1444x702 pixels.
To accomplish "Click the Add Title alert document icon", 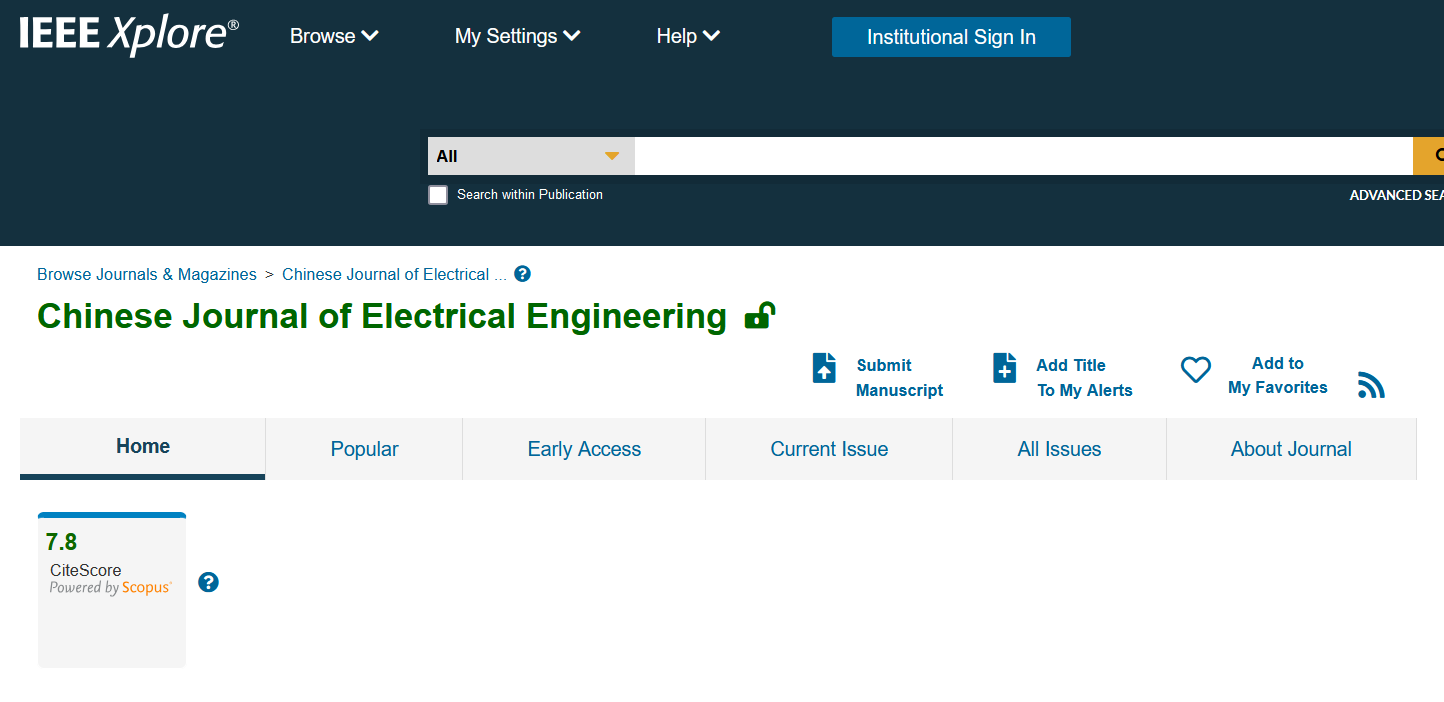I will pyautogui.click(x=1004, y=368).
